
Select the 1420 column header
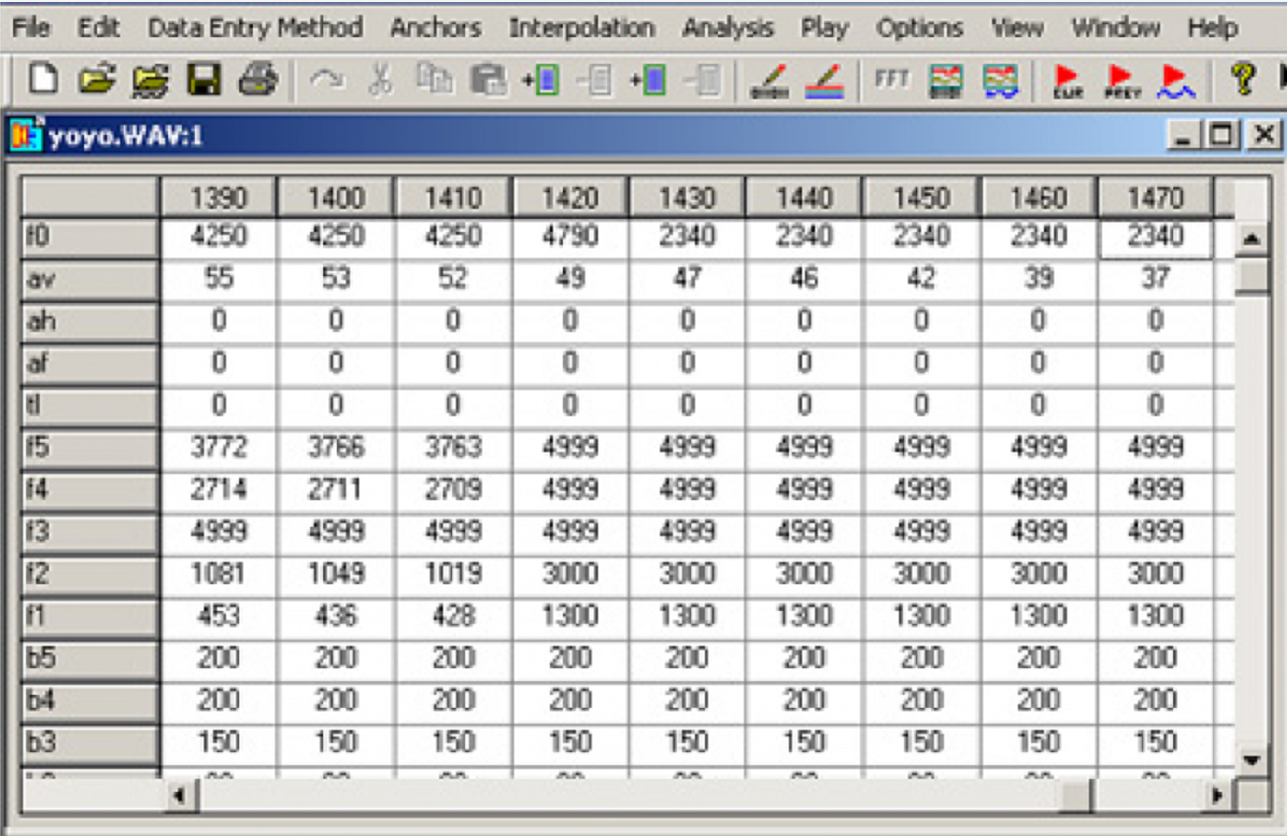click(x=569, y=197)
